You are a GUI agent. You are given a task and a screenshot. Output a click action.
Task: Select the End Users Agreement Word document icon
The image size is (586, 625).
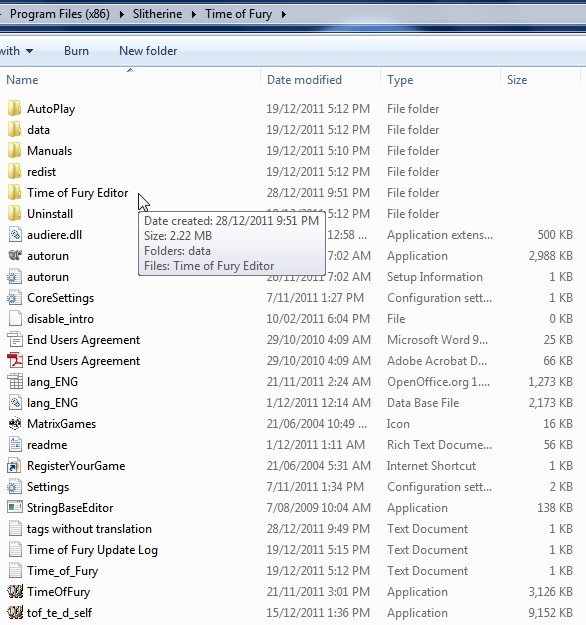15,340
